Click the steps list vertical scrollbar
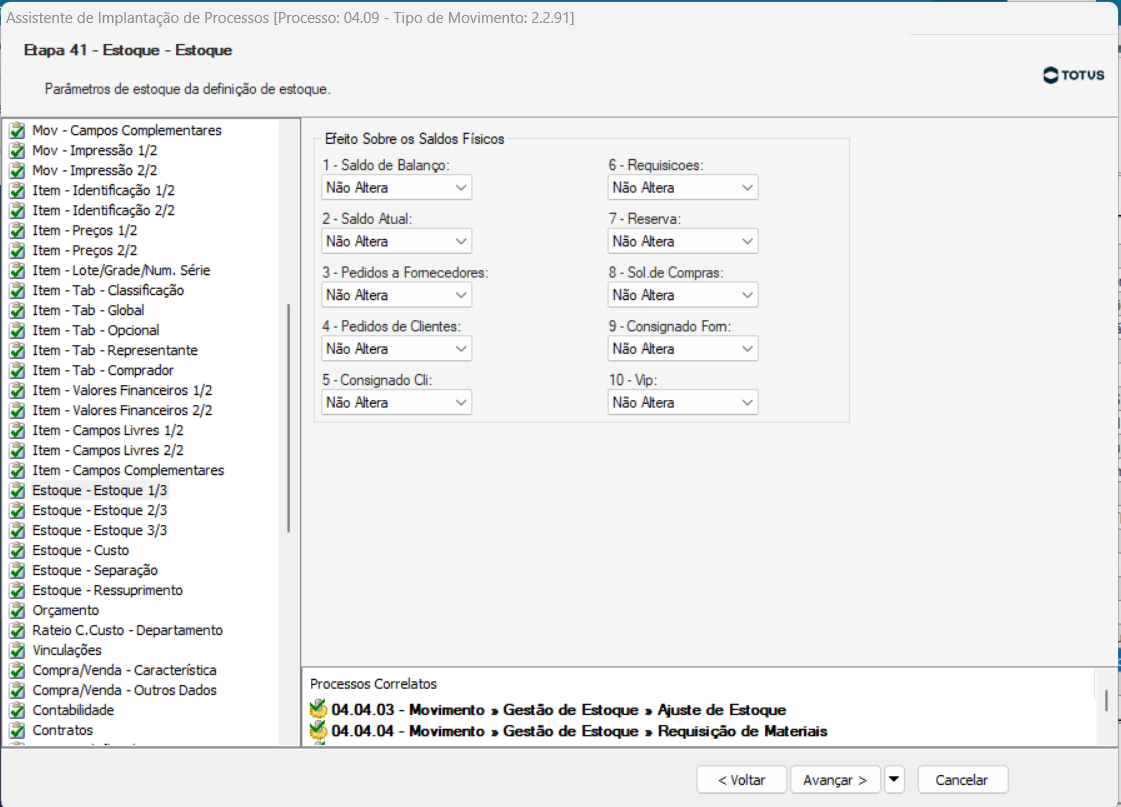 tap(289, 418)
